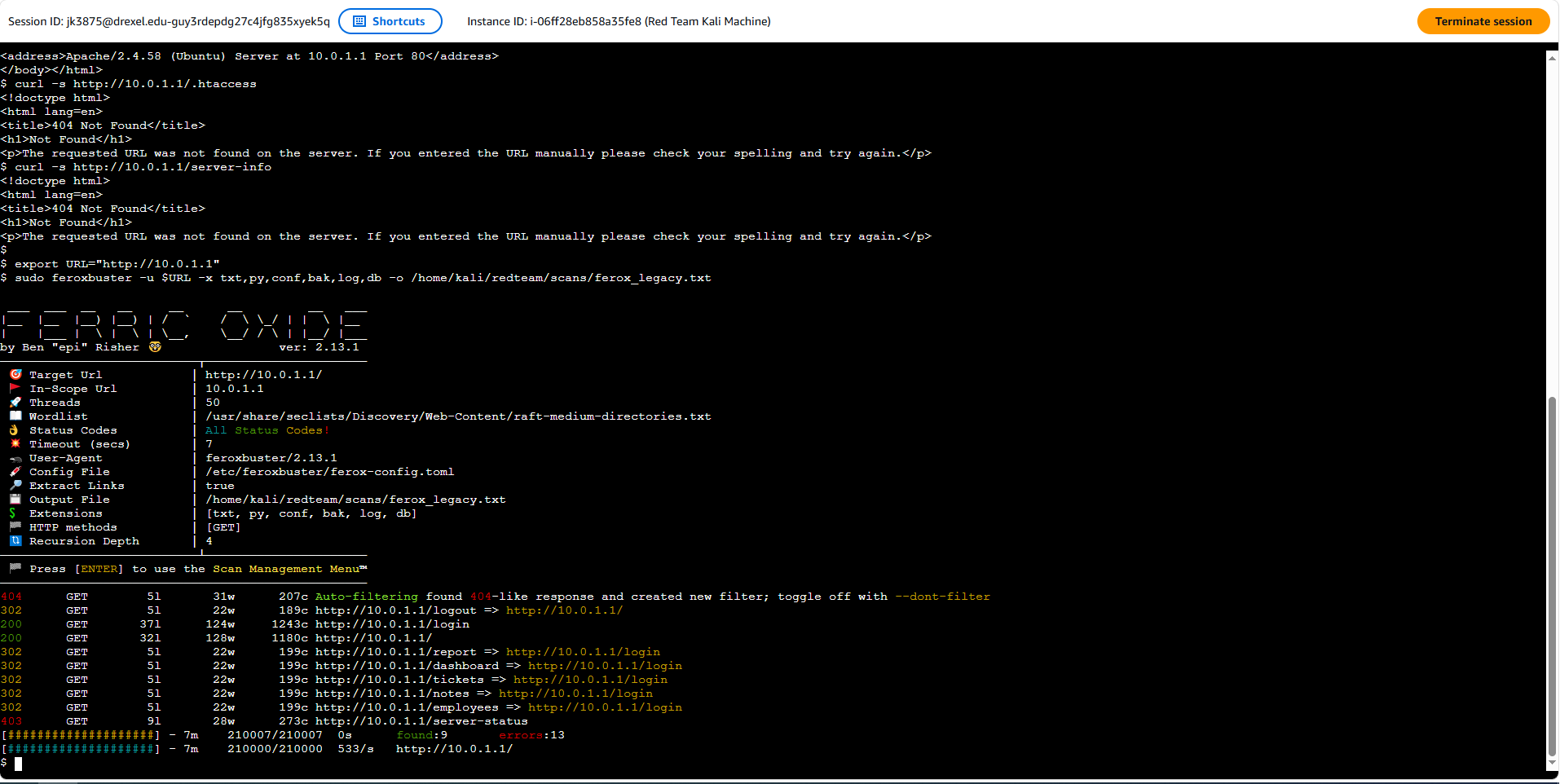Click the feroxbuster/2.13.1 user-agent value

point(271,457)
